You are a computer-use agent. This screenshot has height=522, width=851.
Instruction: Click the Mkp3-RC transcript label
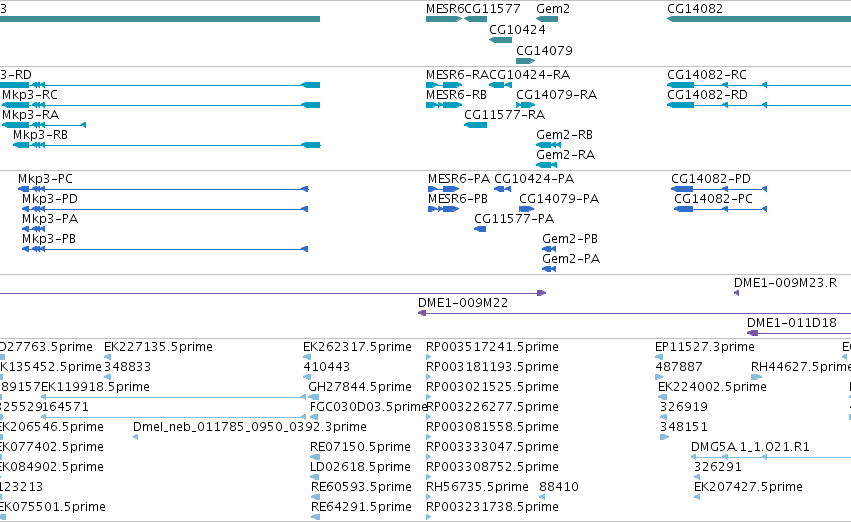point(30,94)
